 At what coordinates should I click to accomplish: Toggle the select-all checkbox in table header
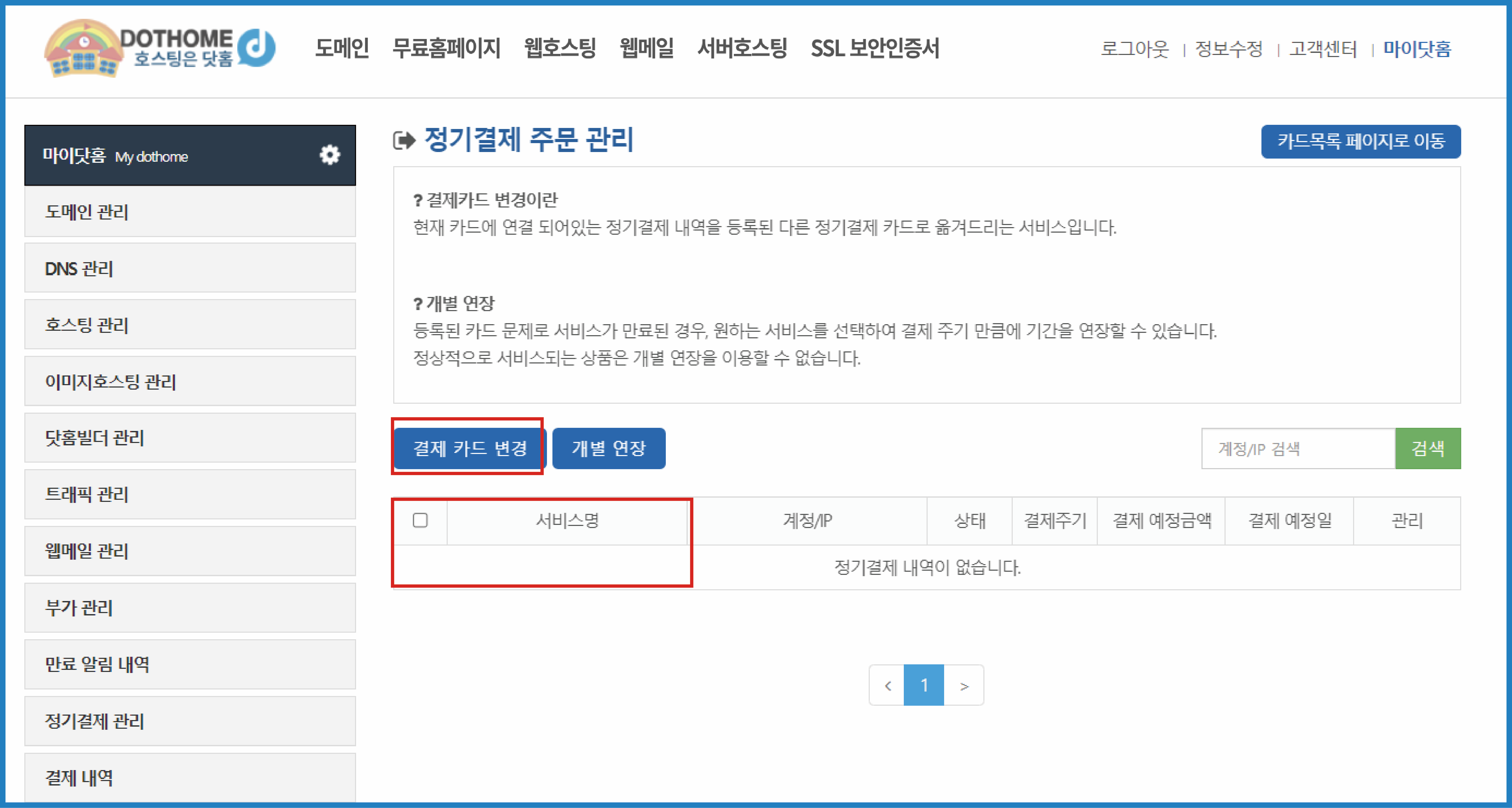pyautogui.click(x=420, y=520)
